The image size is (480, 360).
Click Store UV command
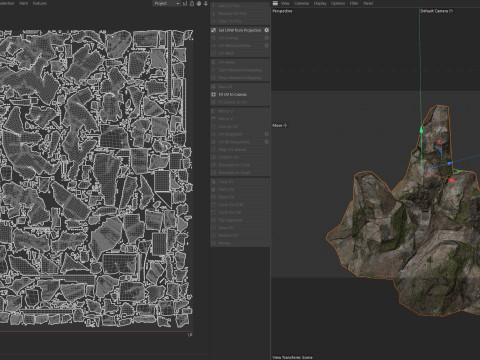click(240, 228)
